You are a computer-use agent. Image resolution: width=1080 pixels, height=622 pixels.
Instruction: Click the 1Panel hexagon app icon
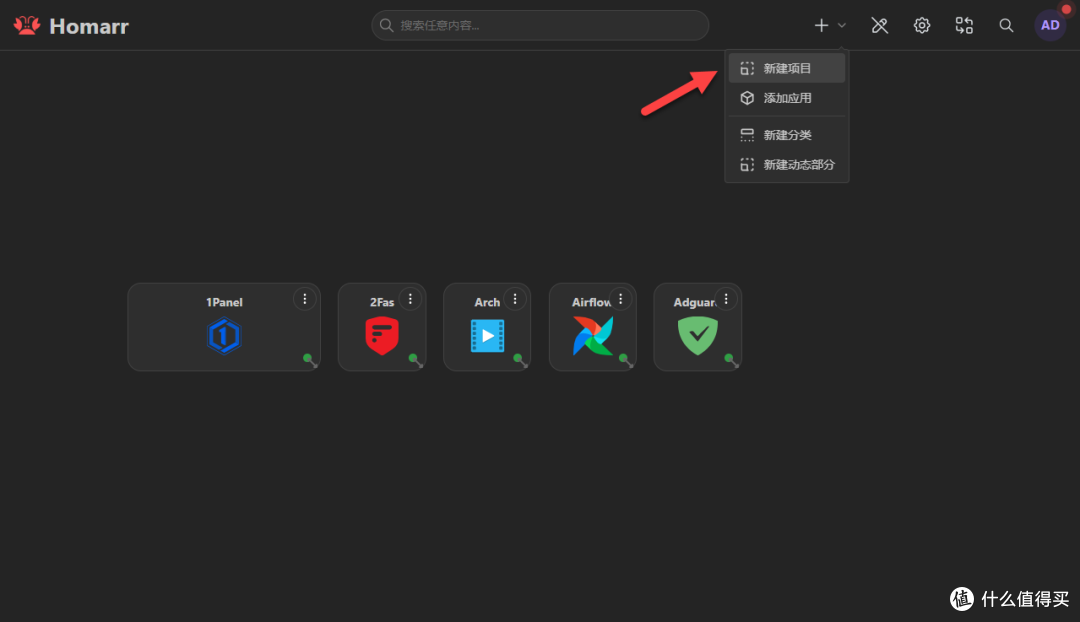(224, 336)
